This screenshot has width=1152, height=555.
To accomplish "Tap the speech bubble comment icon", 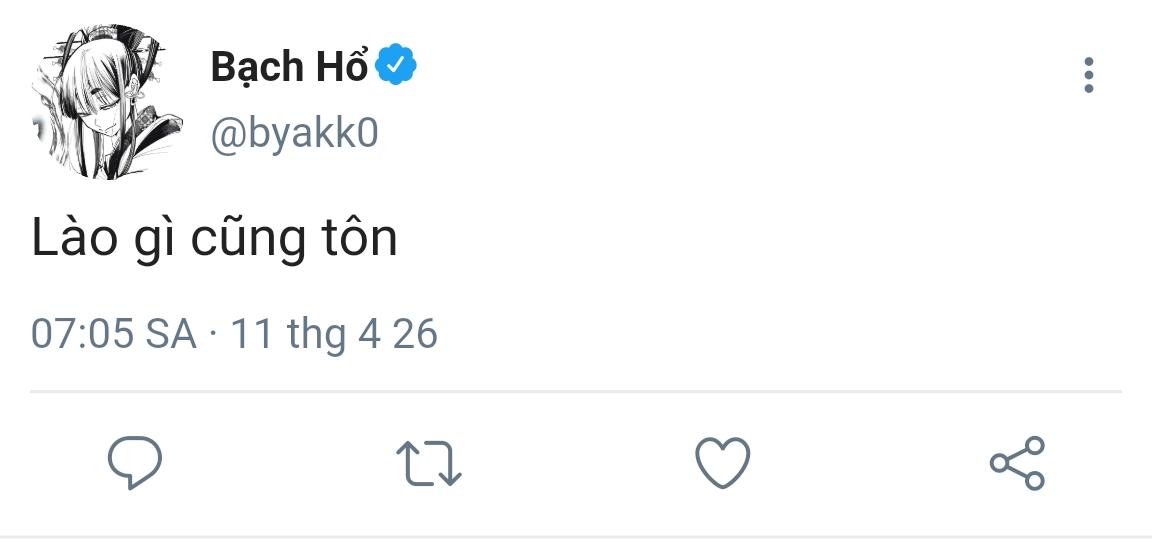I will click(x=134, y=463).
